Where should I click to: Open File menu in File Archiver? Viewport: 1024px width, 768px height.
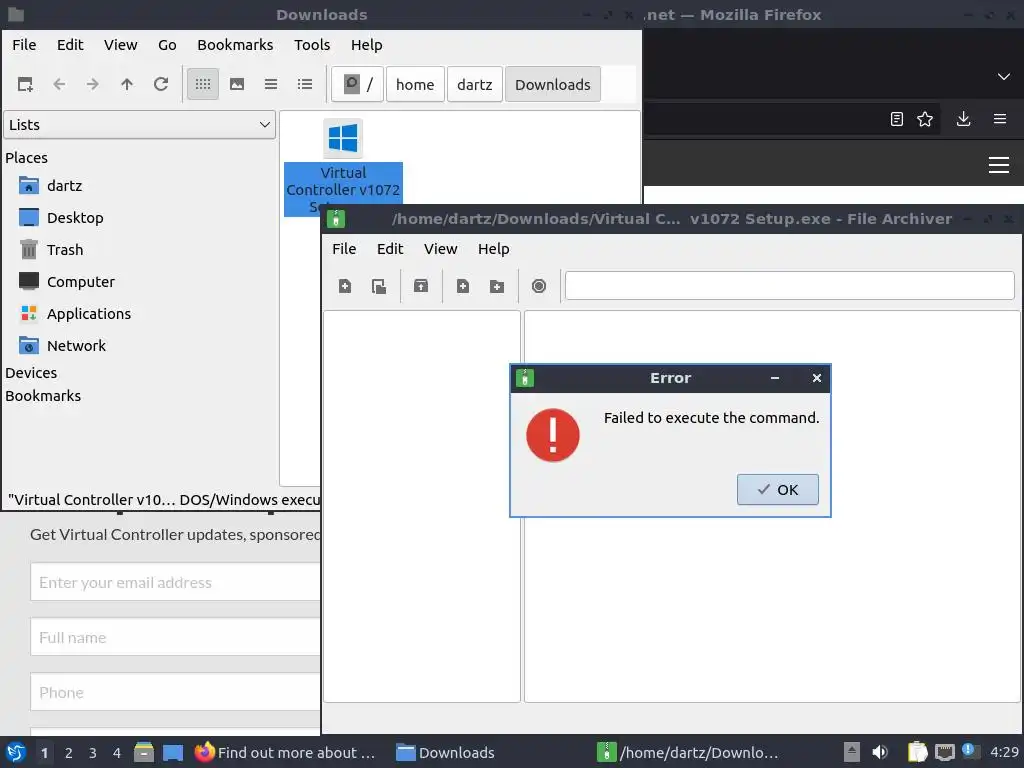[x=344, y=249]
